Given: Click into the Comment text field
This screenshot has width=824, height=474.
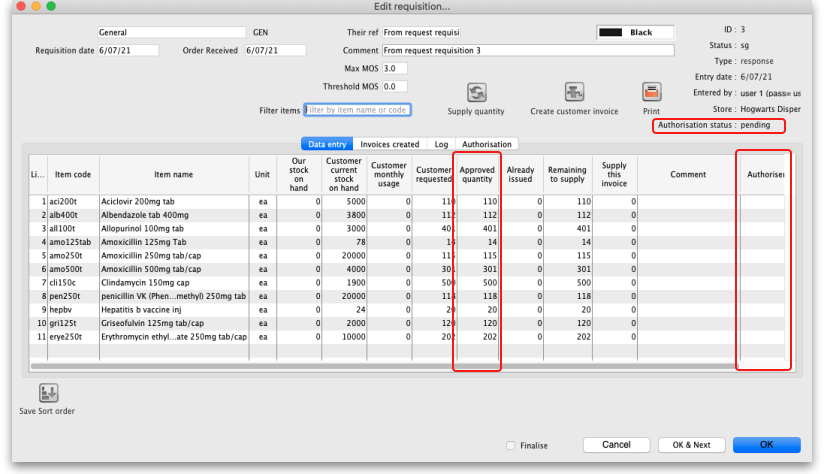Looking at the screenshot, I should [x=527, y=50].
